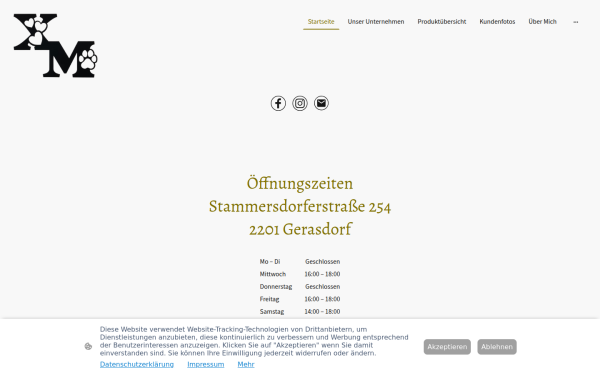Click the XM paw logo
This screenshot has width=600, height=375.
(55, 46)
